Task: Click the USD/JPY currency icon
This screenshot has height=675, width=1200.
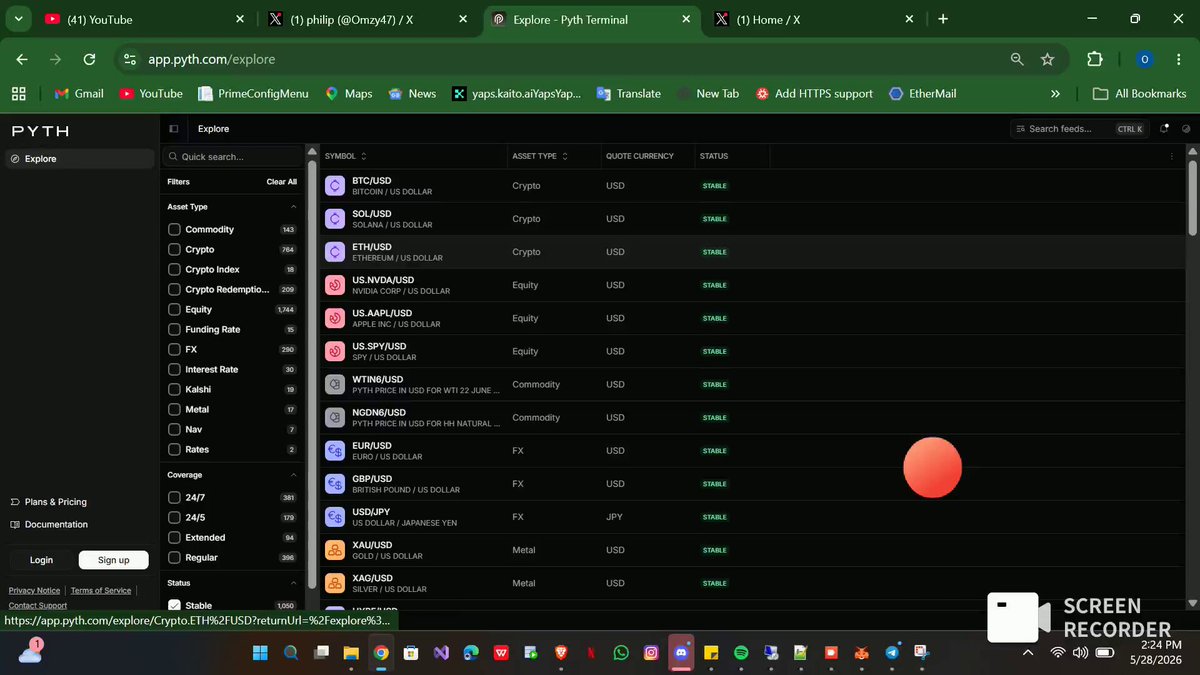Action: (335, 517)
